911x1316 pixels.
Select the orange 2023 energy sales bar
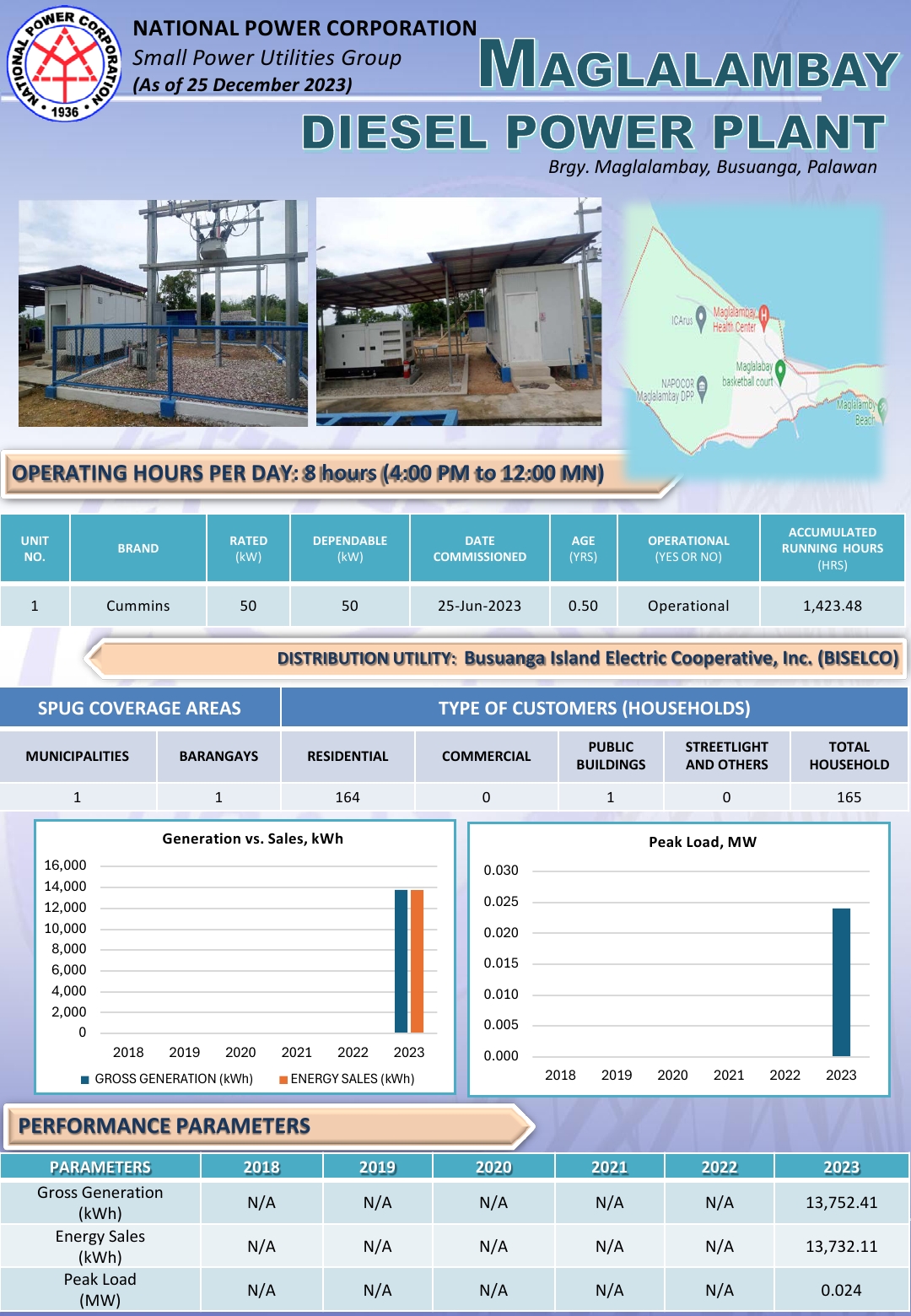click(417, 961)
